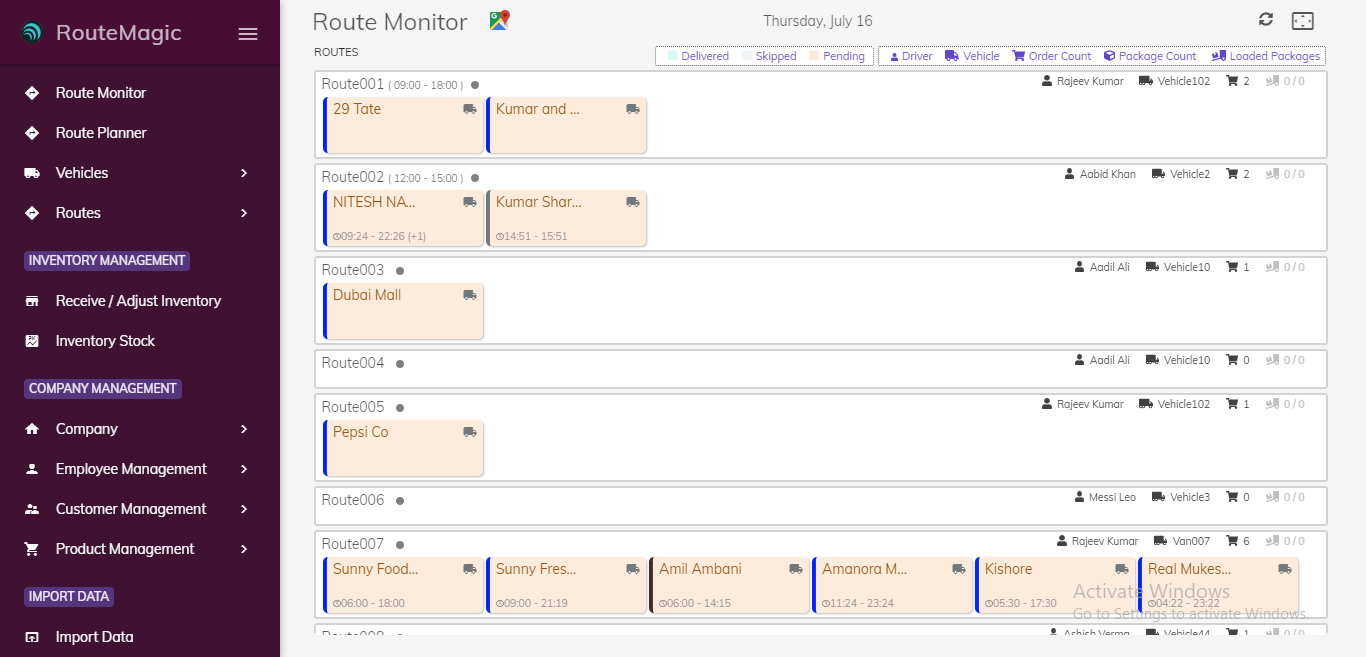The image size is (1366, 657).
Task: Open Google Maps icon next to Route Monitor
Action: pyautogui.click(x=499, y=20)
